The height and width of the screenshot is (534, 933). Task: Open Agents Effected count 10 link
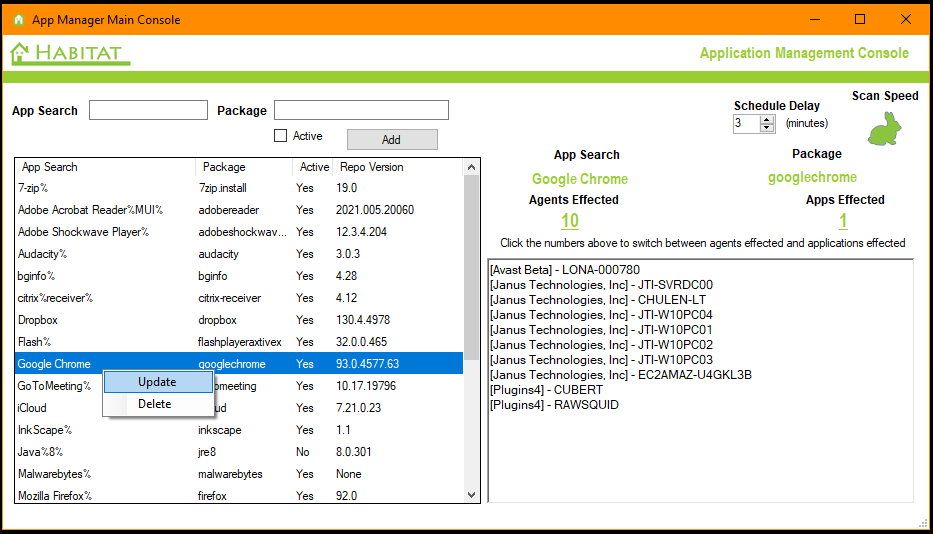[569, 221]
